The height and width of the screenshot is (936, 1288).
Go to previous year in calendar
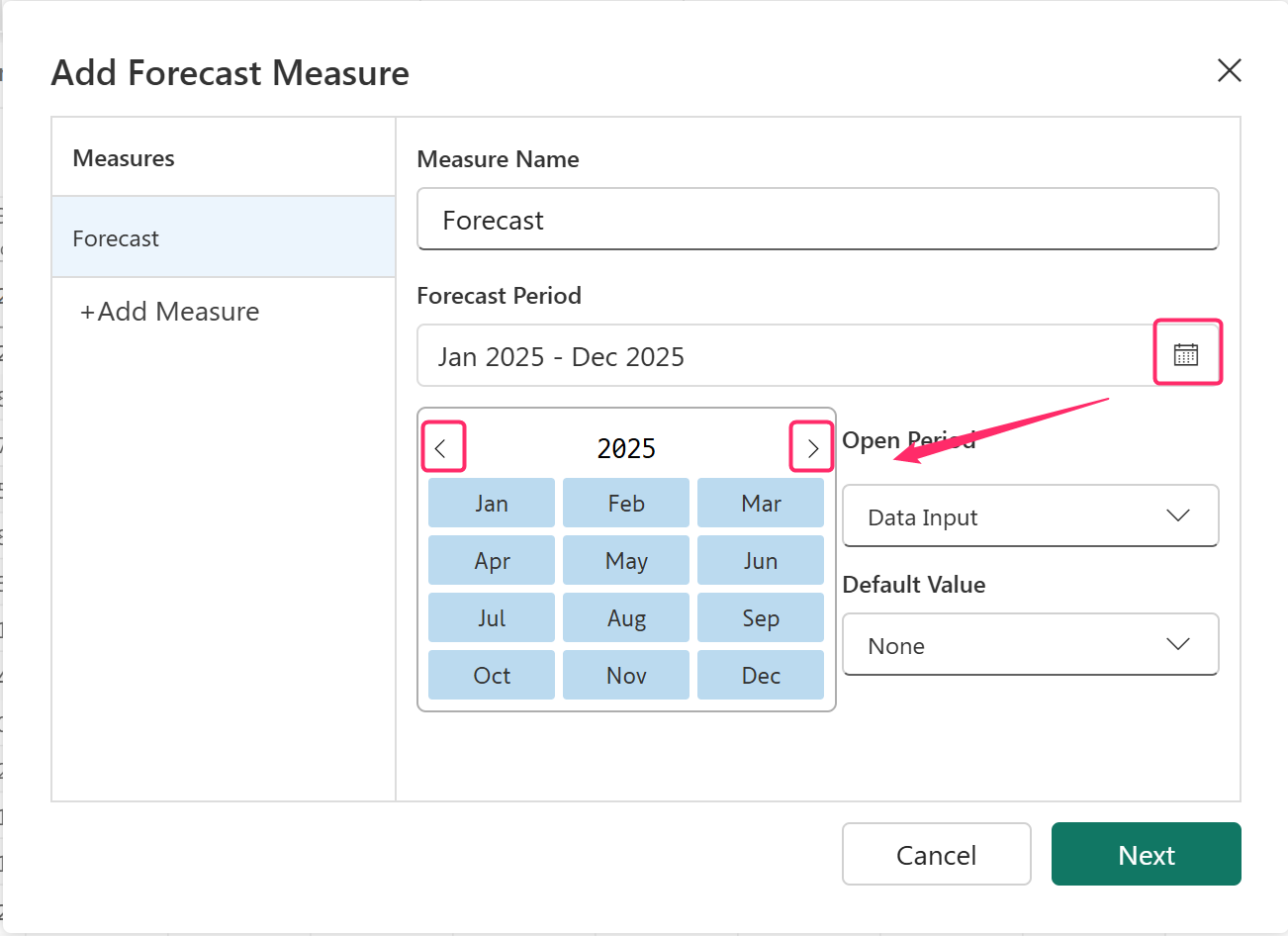pos(442,448)
